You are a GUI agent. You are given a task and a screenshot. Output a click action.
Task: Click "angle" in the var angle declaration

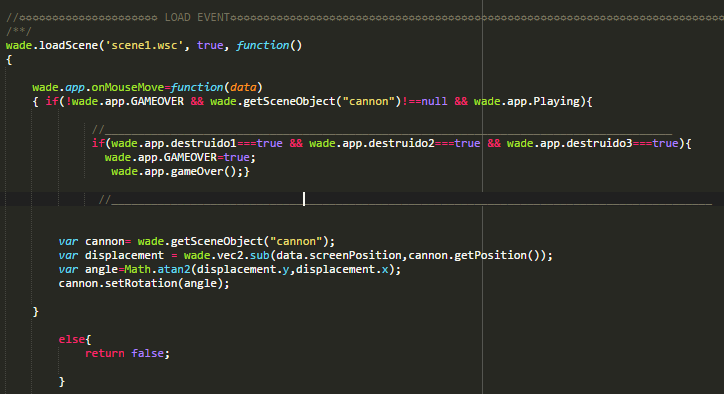pyautogui.click(x=101, y=269)
